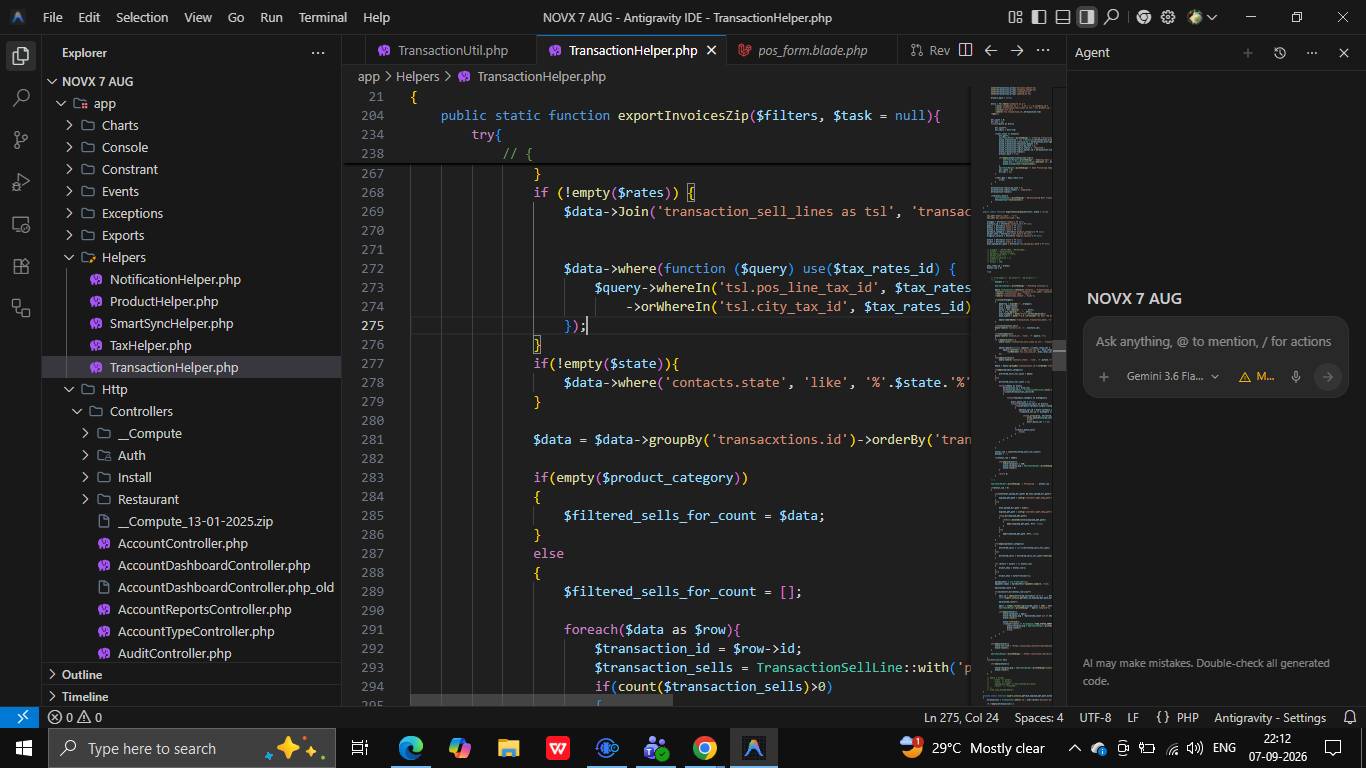Screen dimensions: 1366x768
Task: Click the minimap scroll slider
Action: coord(1058,355)
